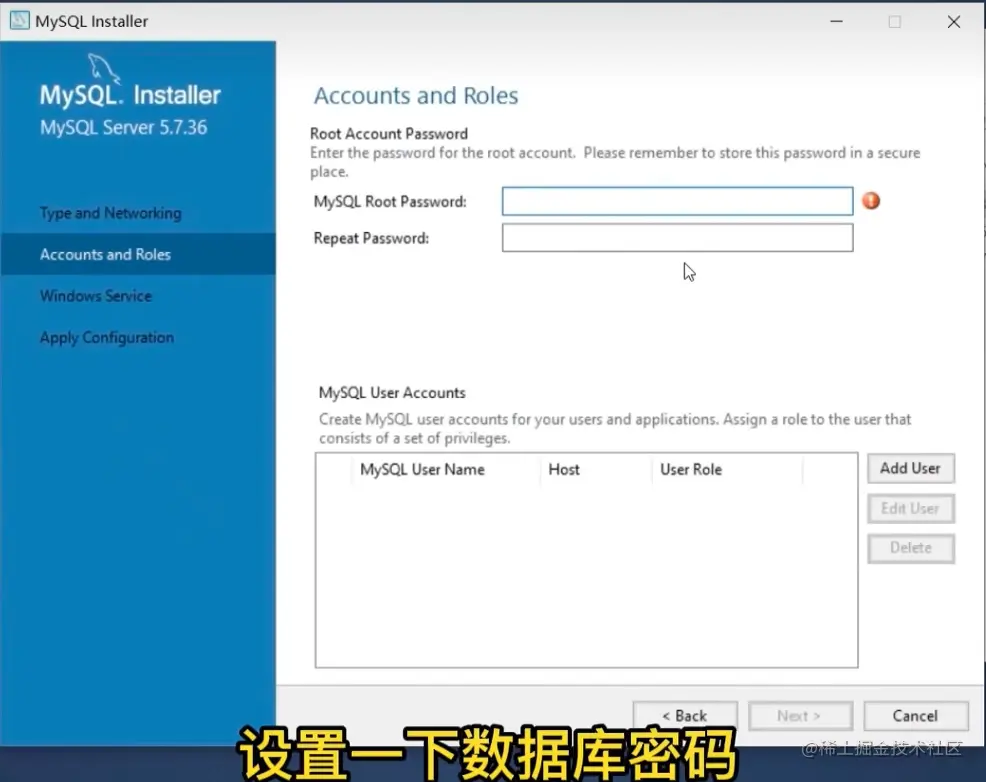This screenshot has width=986, height=782.
Task: Click the Accounts and Roles heading
Action: point(416,96)
